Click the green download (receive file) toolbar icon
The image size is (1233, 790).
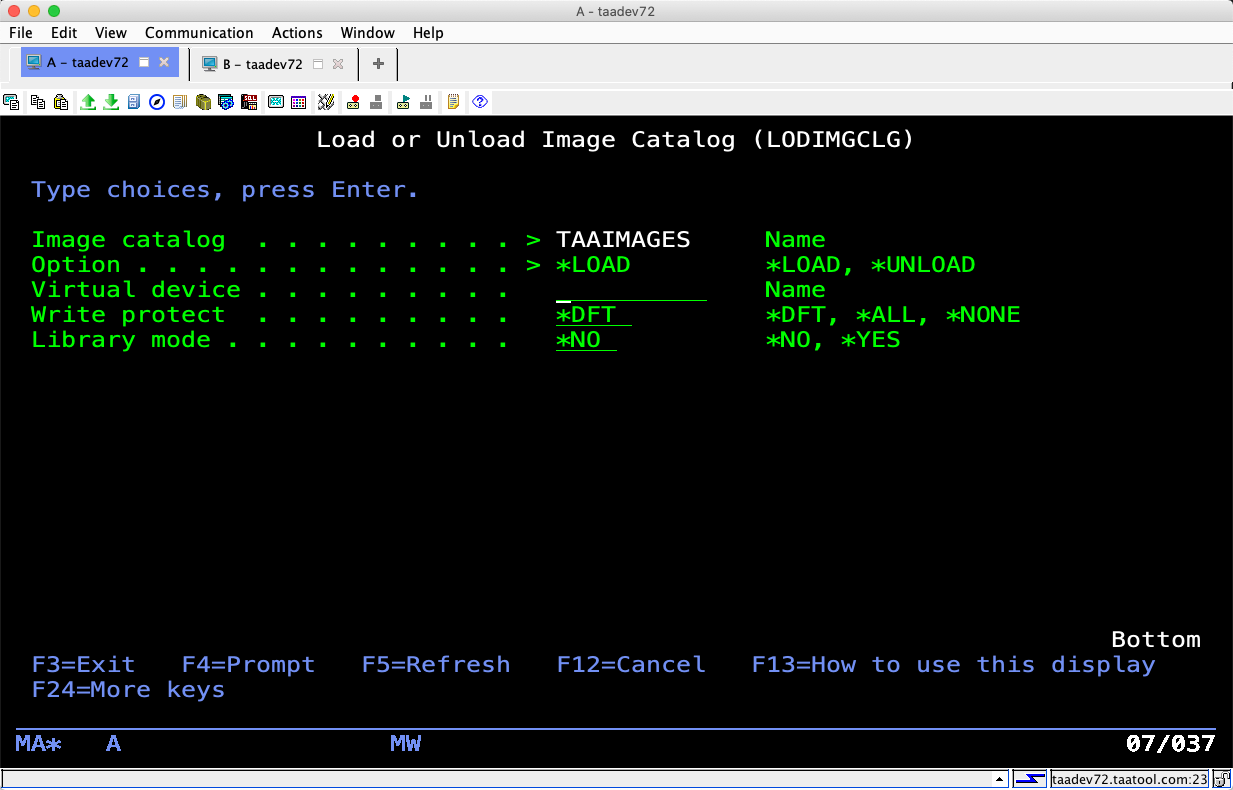tap(111, 102)
